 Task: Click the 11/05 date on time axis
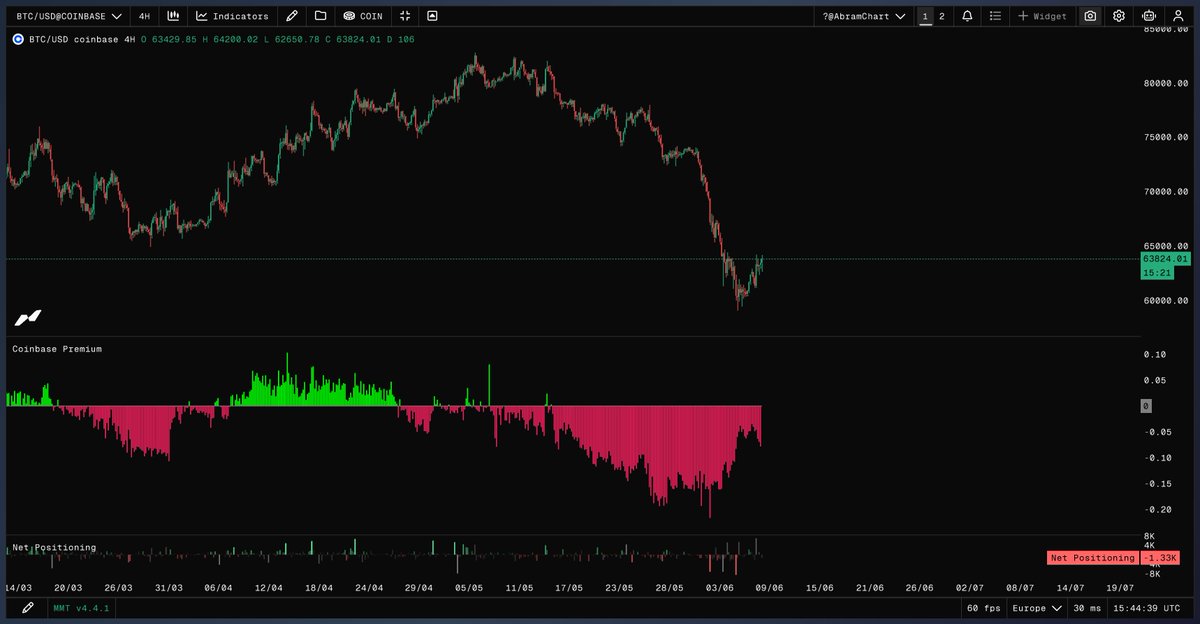point(519,588)
